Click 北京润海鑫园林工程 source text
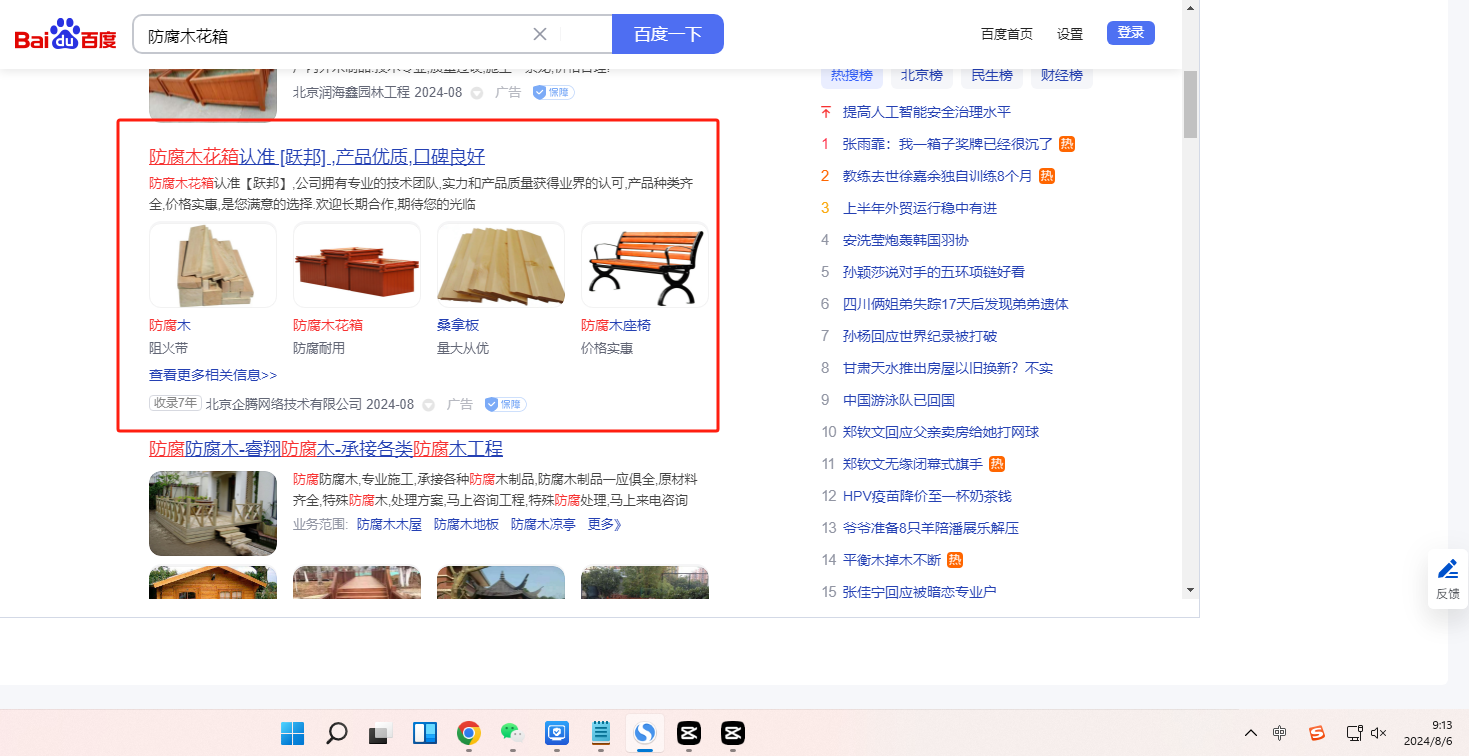 pyautogui.click(x=351, y=92)
